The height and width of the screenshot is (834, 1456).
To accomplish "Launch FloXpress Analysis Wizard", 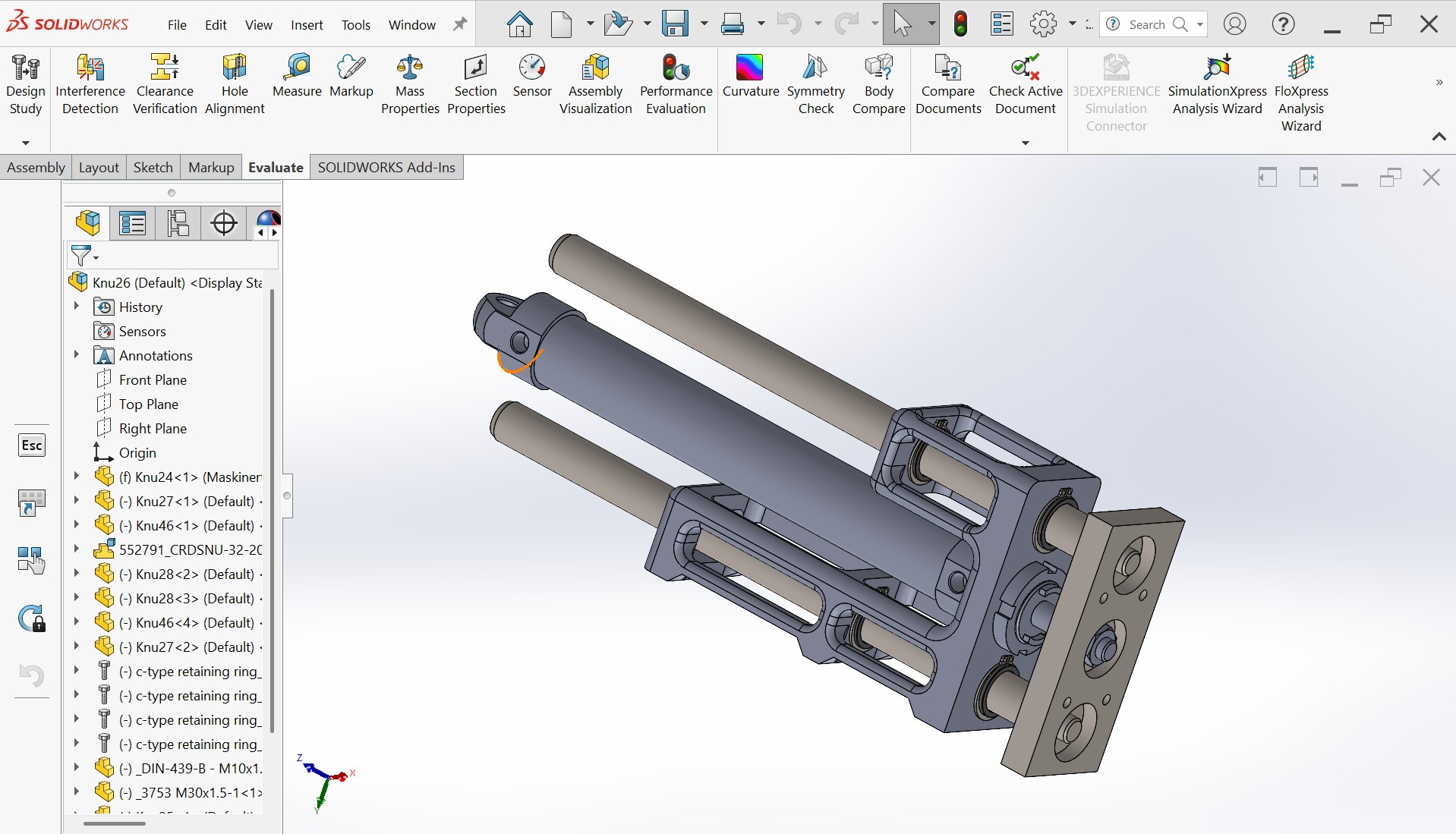I will click(x=1301, y=93).
